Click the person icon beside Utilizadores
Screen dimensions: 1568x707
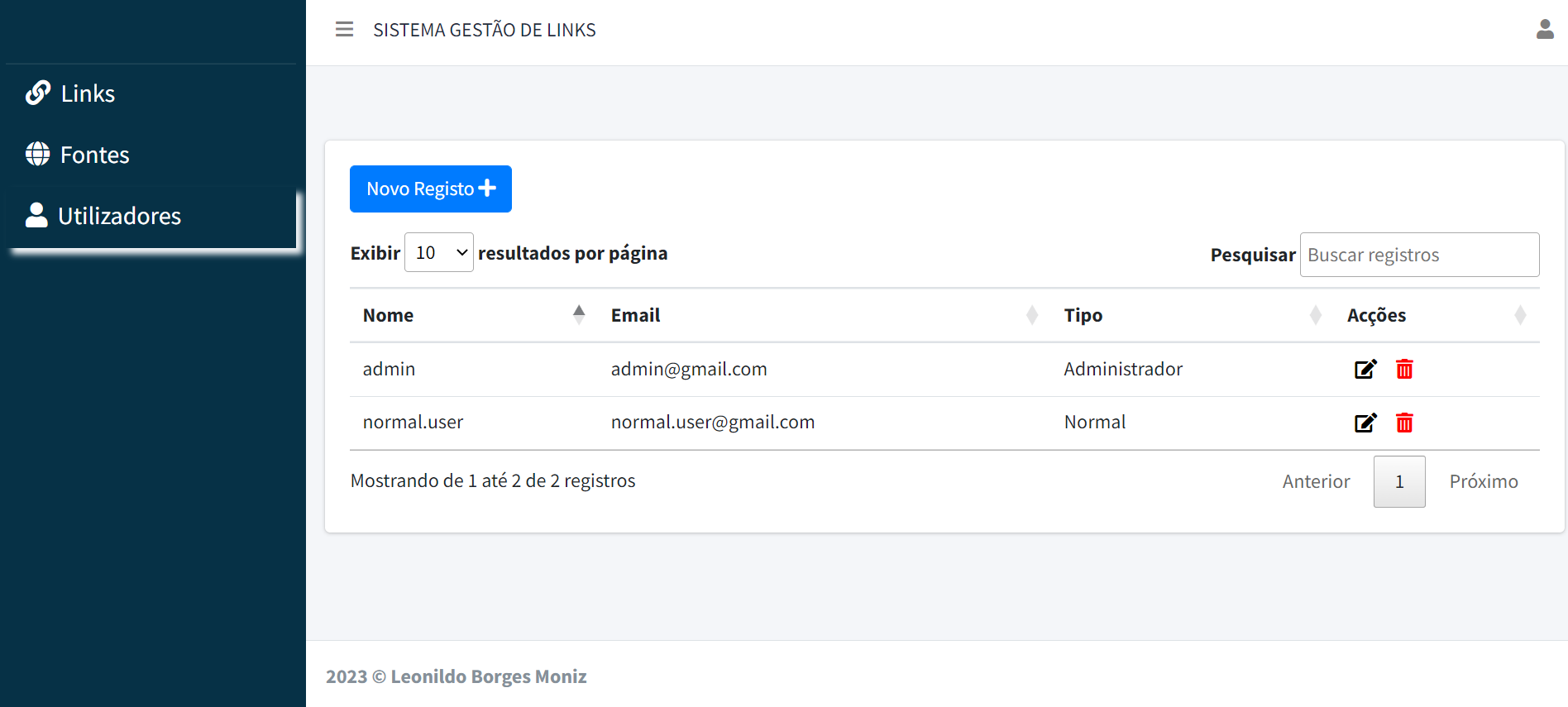(36, 215)
